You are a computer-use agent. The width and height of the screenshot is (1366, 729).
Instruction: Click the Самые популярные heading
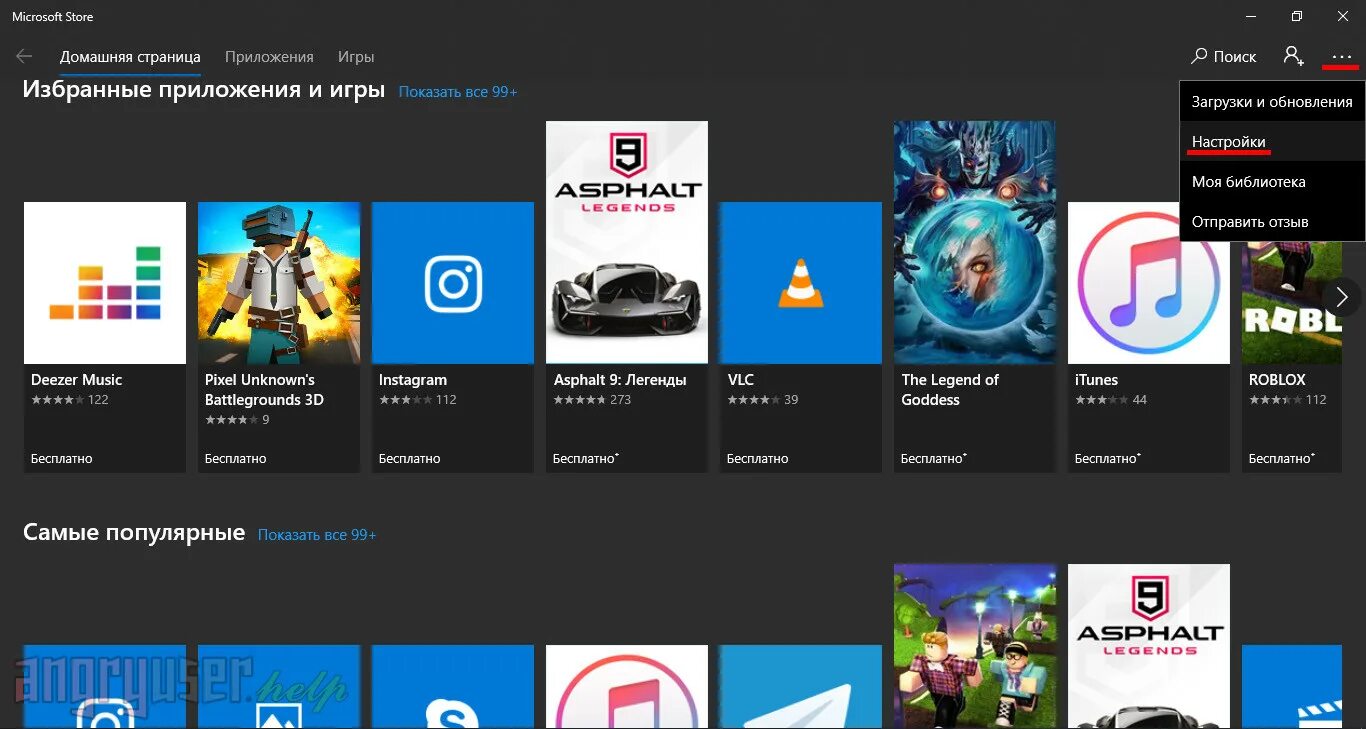pos(134,533)
